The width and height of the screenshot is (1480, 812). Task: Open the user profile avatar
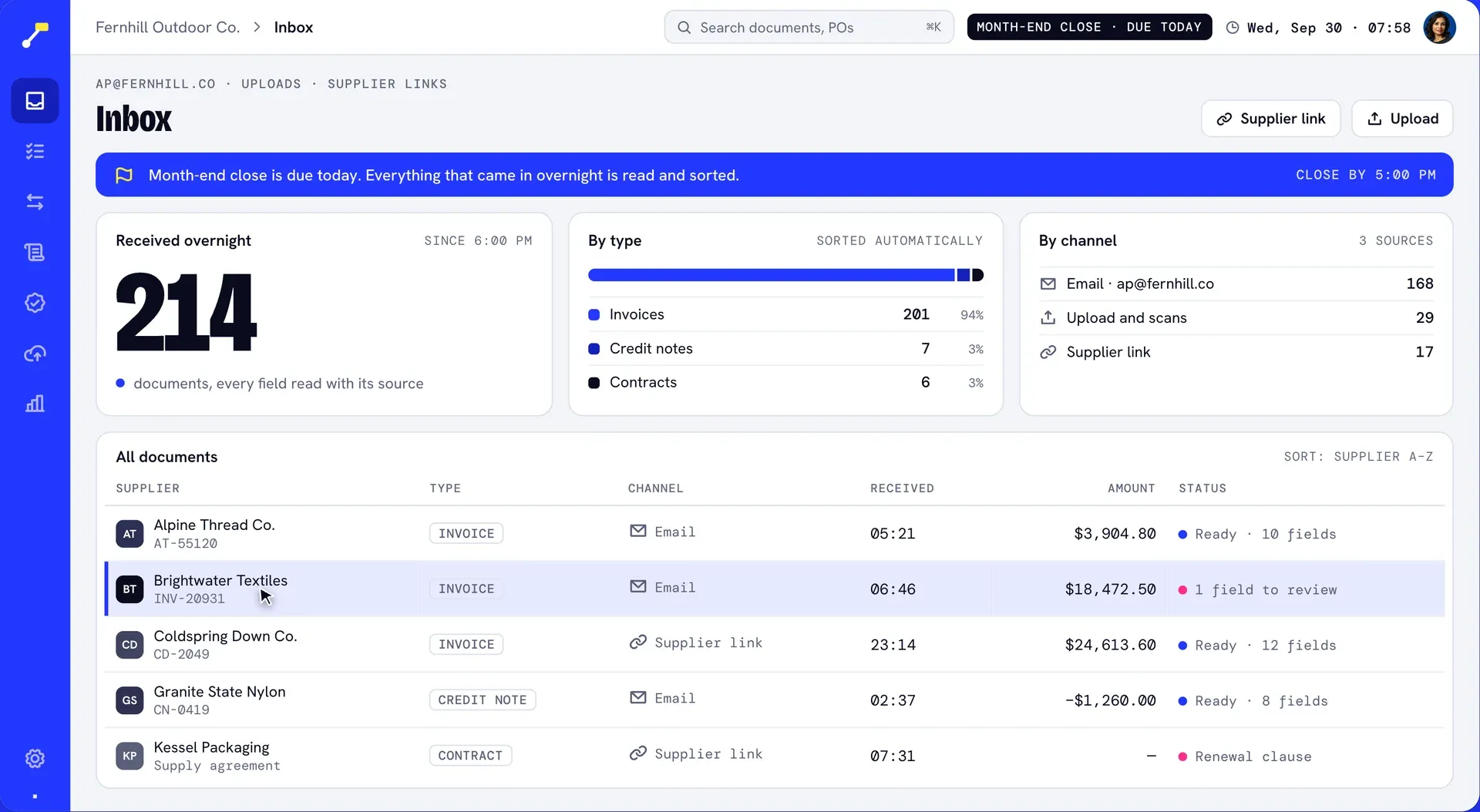pyautogui.click(x=1439, y=28)
